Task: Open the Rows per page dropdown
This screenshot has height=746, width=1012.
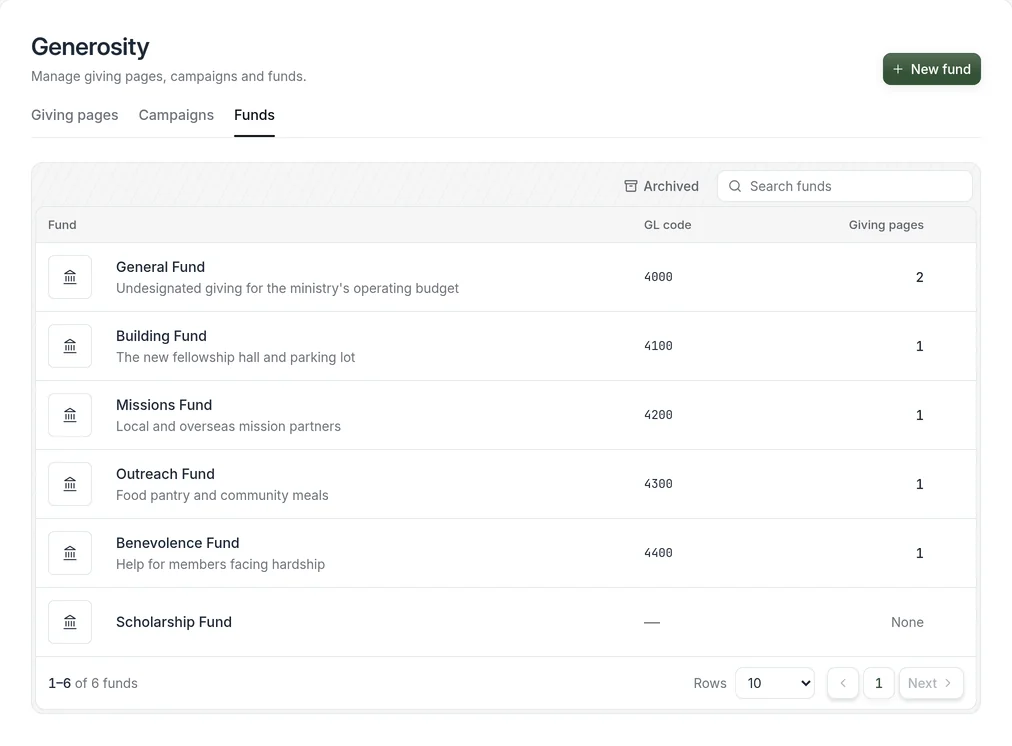Action: [x=774, y=683]
